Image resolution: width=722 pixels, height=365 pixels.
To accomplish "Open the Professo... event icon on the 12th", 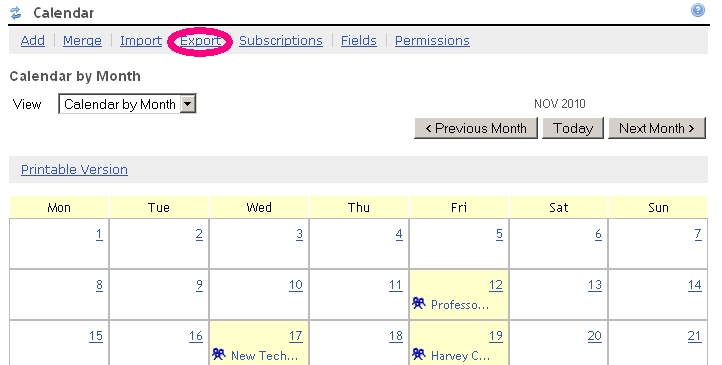I will (419, 303).
